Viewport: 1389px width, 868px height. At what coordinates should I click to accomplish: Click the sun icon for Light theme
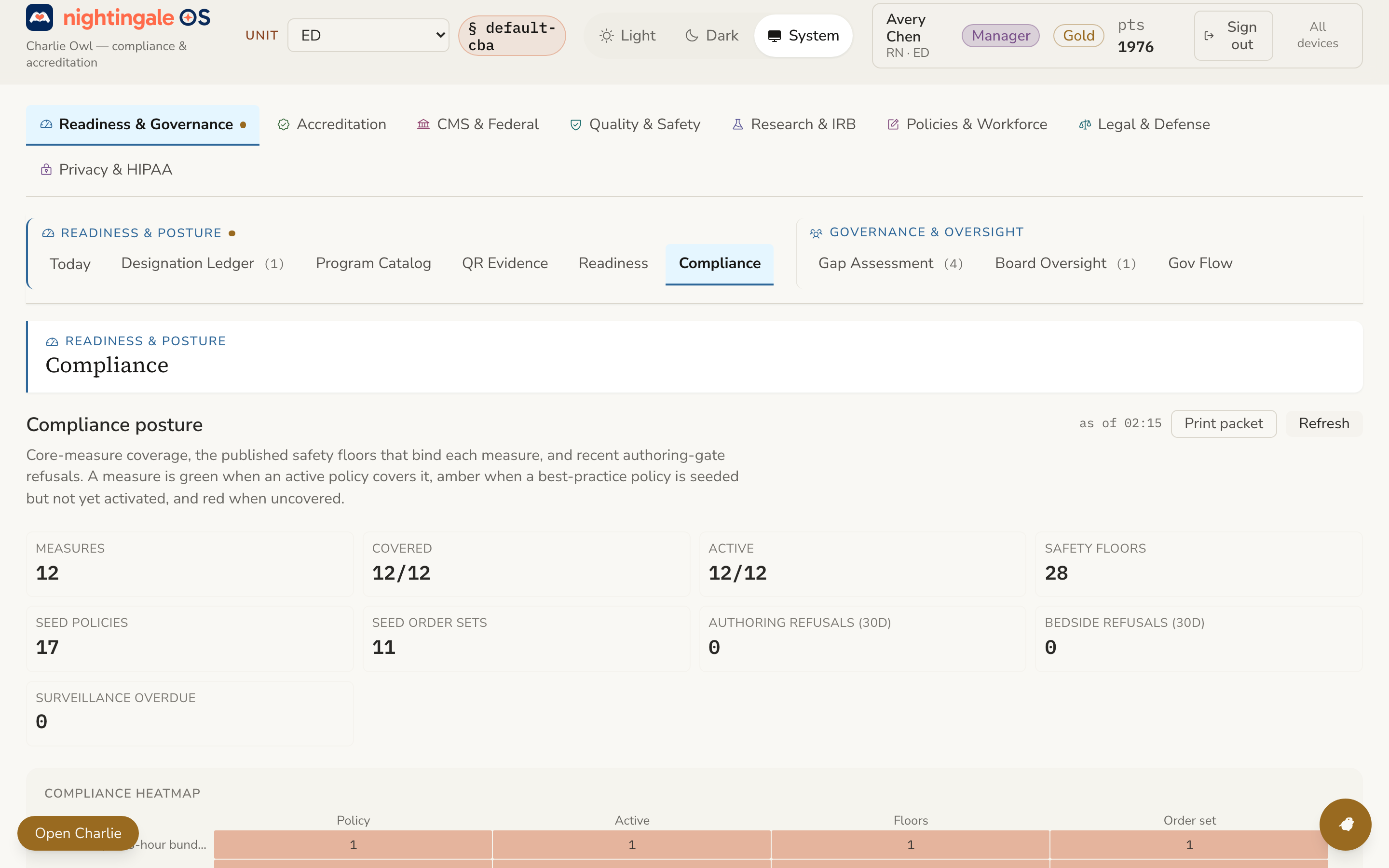(x=607, y=36)
